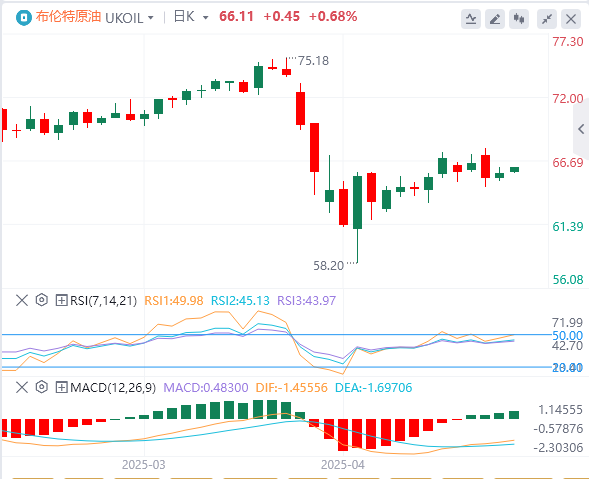
Task: Click the percent change +0.68%
Action: pyautogui.click(x=333, y=17)
